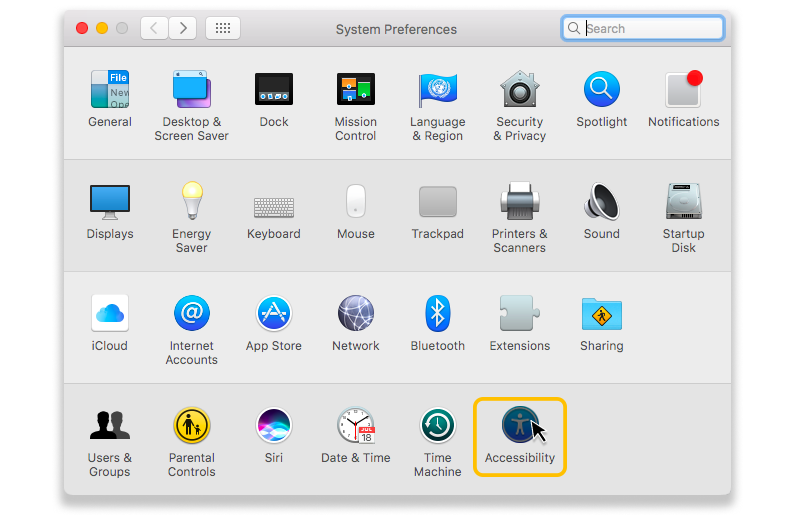Go forward with the right chevron button
800x521 pixels.
182,28
